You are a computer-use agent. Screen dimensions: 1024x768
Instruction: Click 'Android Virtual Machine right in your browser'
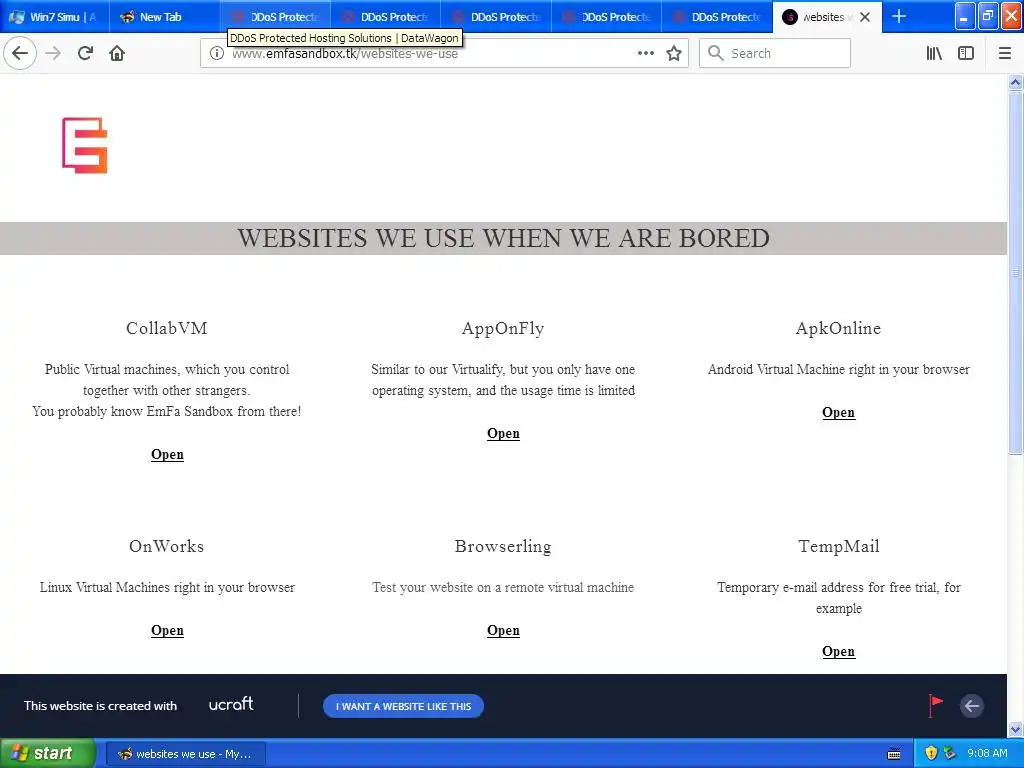tap(839, 369)
